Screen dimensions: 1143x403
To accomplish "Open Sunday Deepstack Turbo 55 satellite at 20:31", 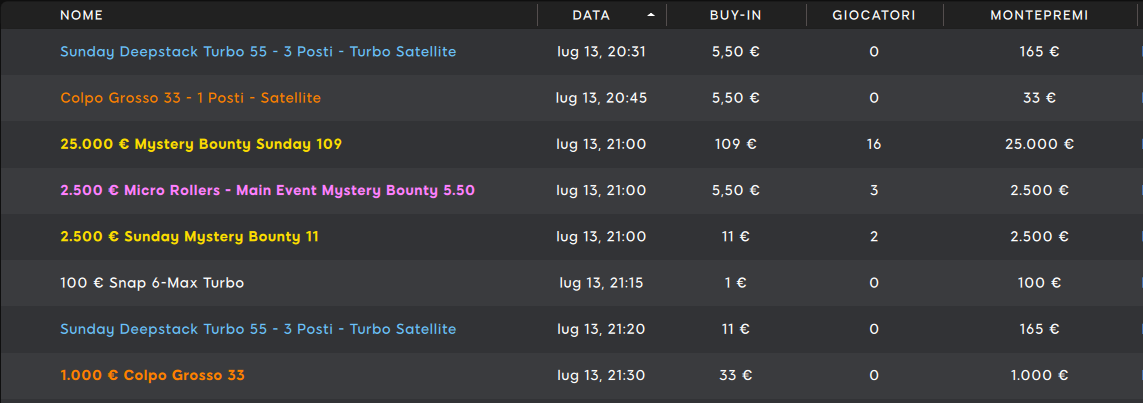I will click(x=258, y=52).
